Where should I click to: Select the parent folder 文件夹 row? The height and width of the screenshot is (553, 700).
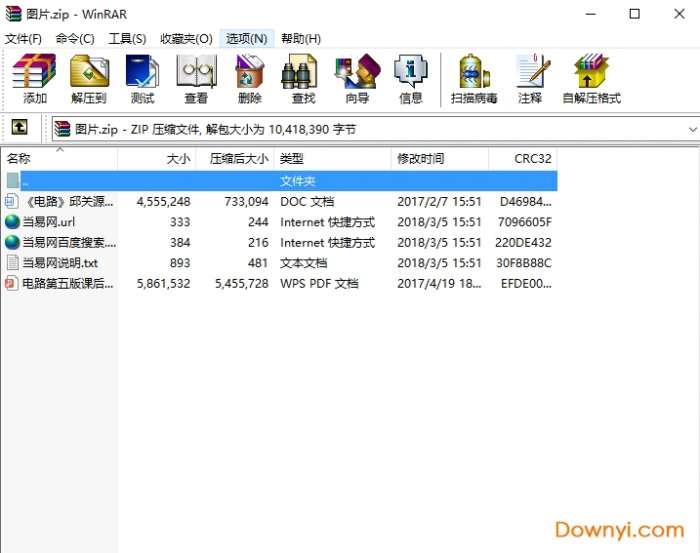point(281,181)
